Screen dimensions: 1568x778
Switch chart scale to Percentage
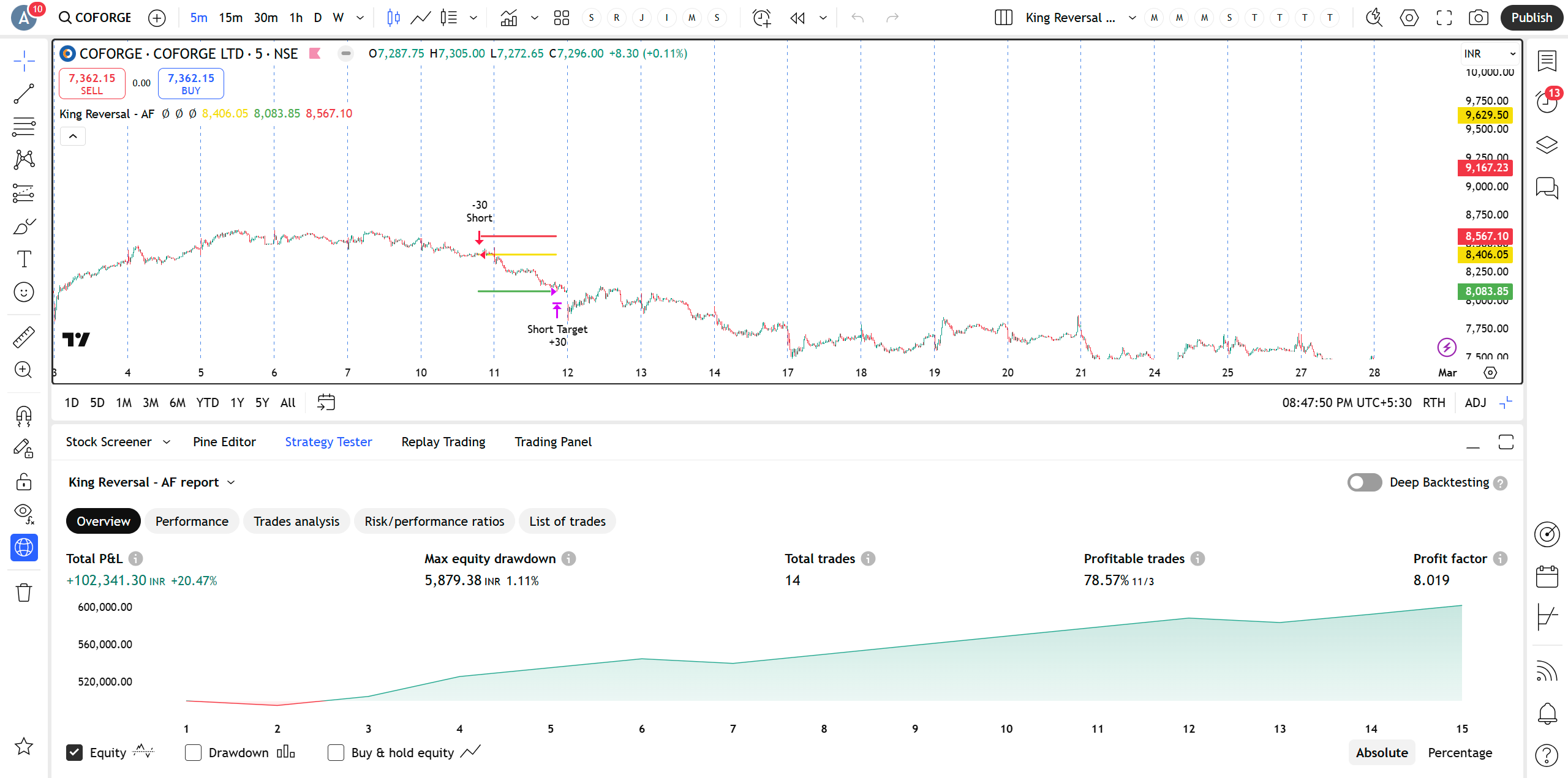1460,753
